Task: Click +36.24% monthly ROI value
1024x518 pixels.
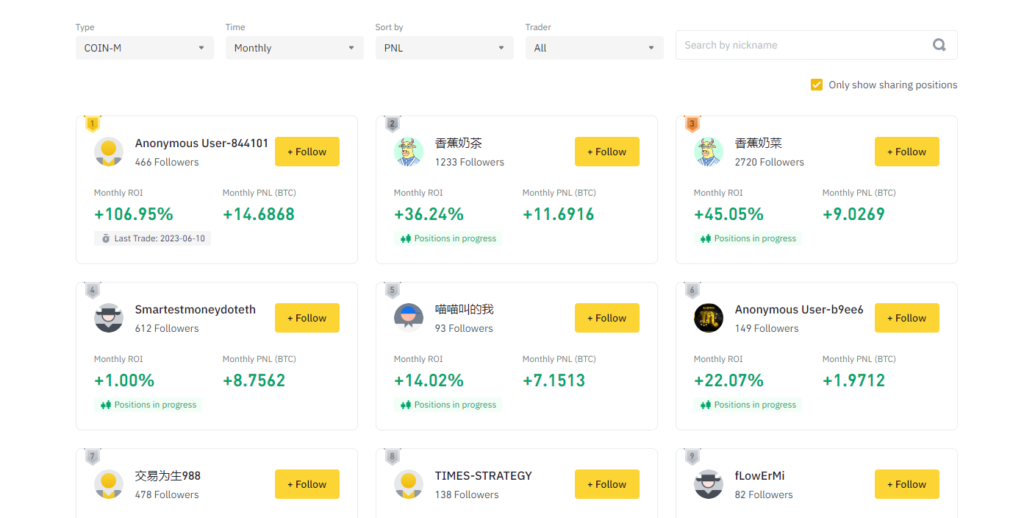Action: tap(428, 214)
